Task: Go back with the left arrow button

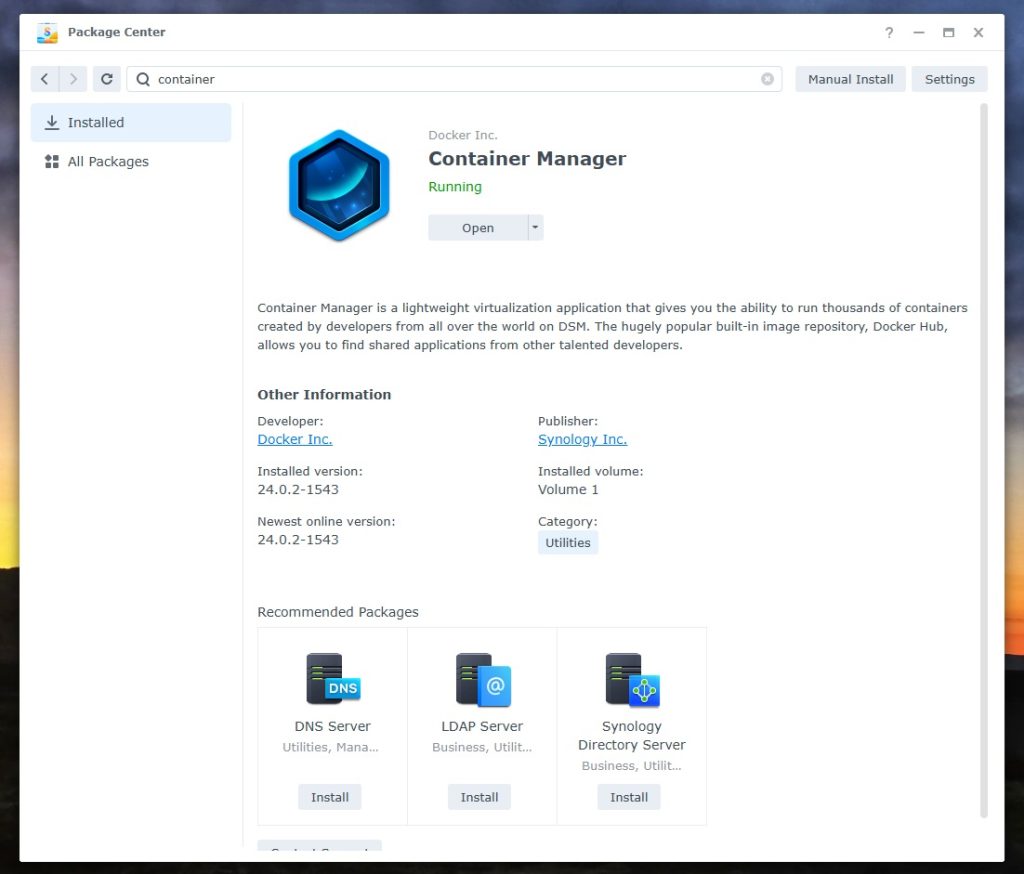Action: (44, 79)
